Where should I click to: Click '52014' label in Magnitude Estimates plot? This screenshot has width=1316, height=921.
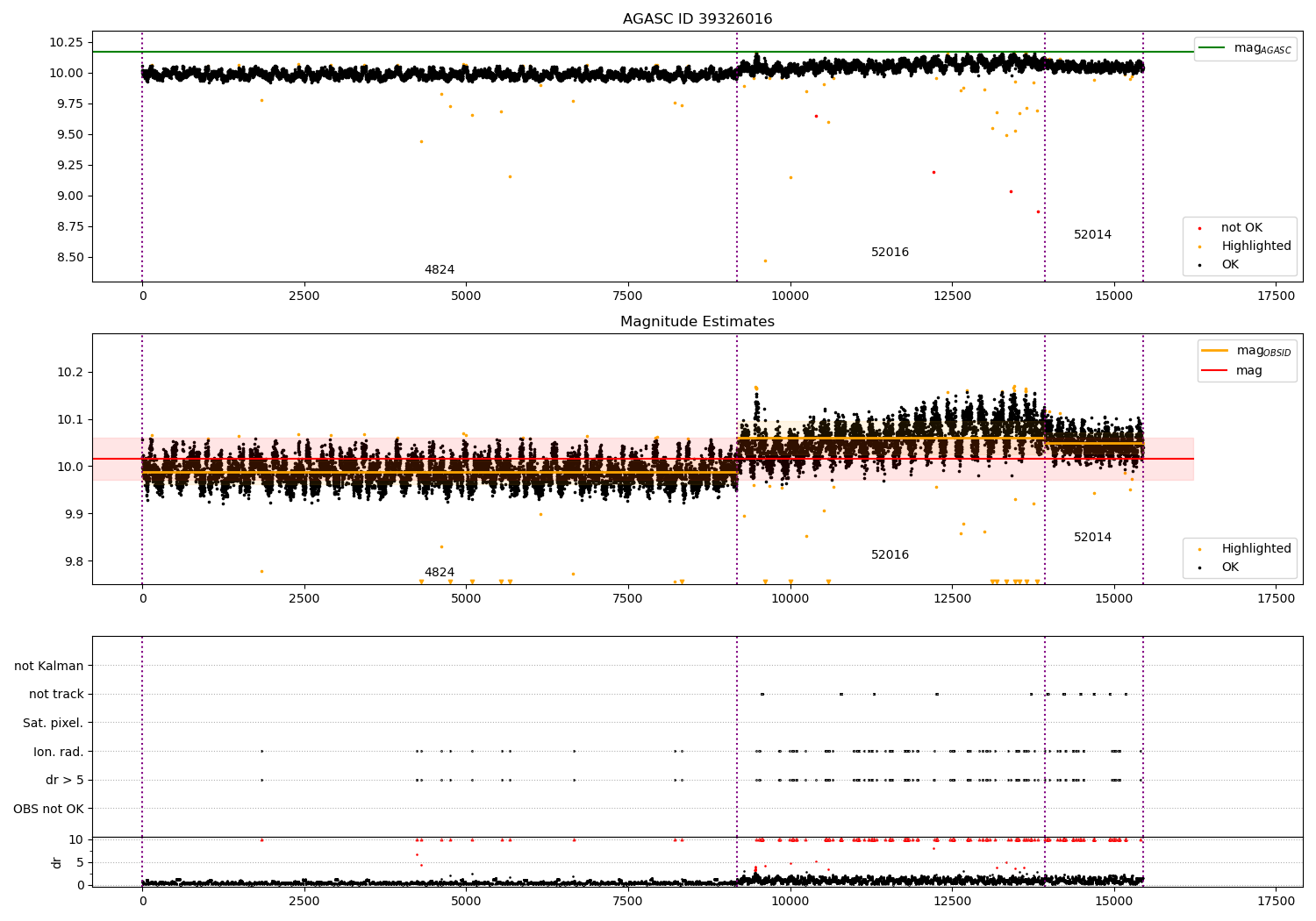coord(1092,538)
